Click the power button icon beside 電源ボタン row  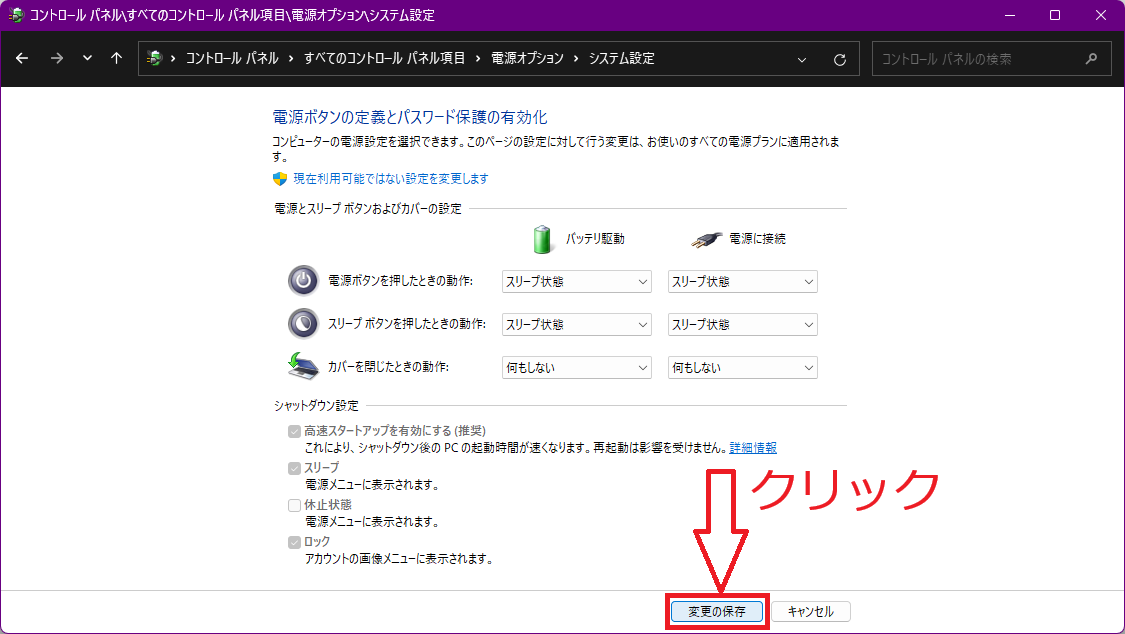tap(302, 281)
